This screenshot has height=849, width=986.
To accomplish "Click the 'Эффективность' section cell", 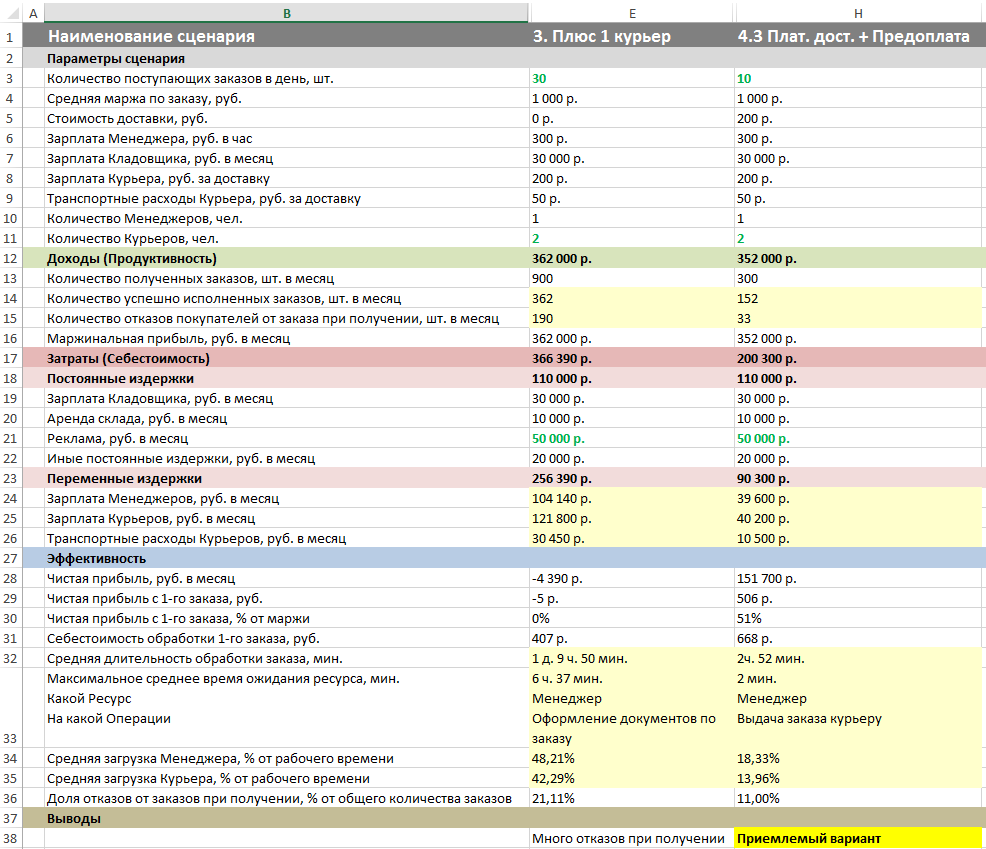I will (287, 558).
